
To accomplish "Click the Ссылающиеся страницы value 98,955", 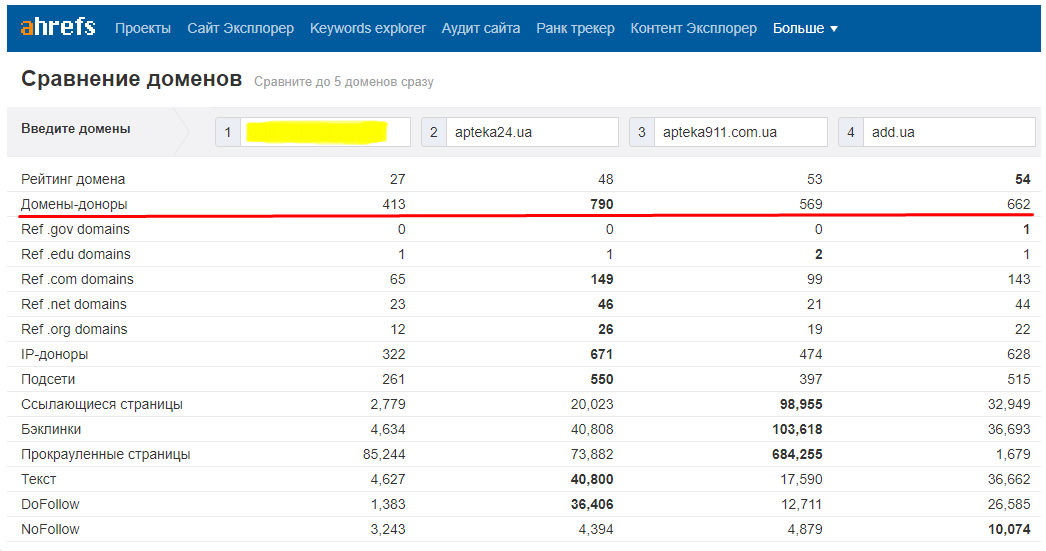I will coord(801,404).
